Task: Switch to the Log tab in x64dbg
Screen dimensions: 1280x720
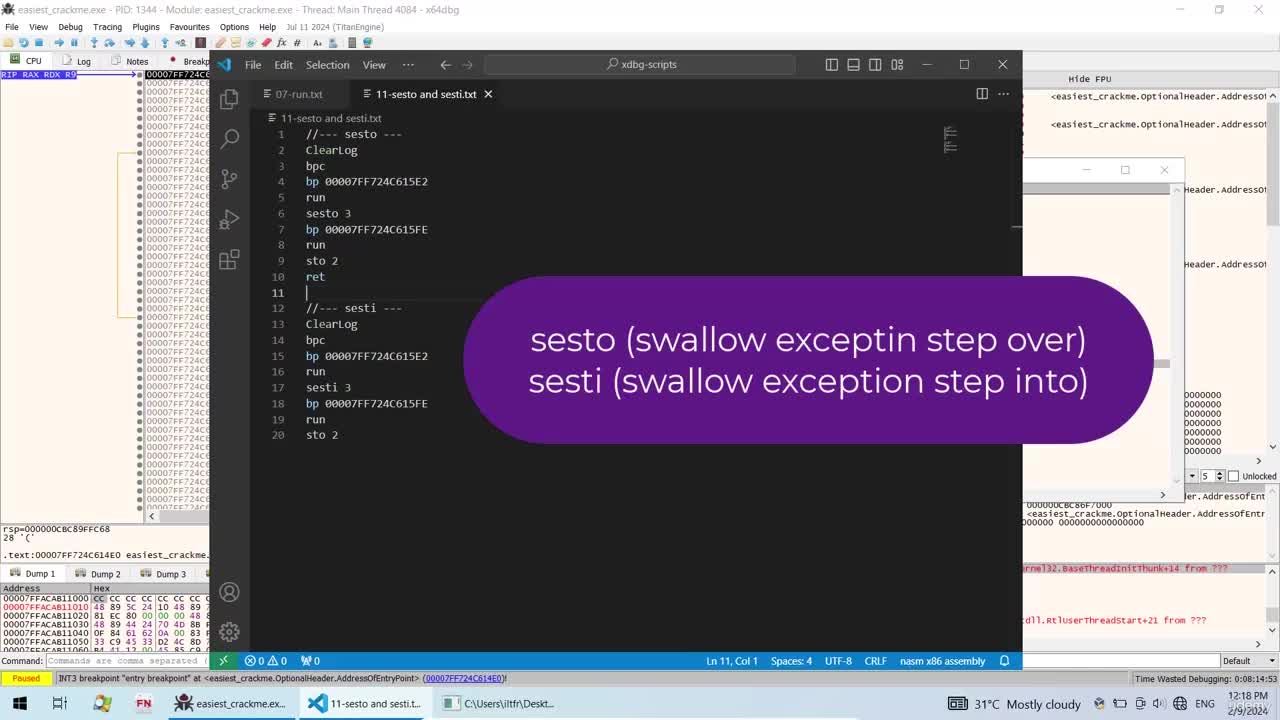Action: click(78, 61)
